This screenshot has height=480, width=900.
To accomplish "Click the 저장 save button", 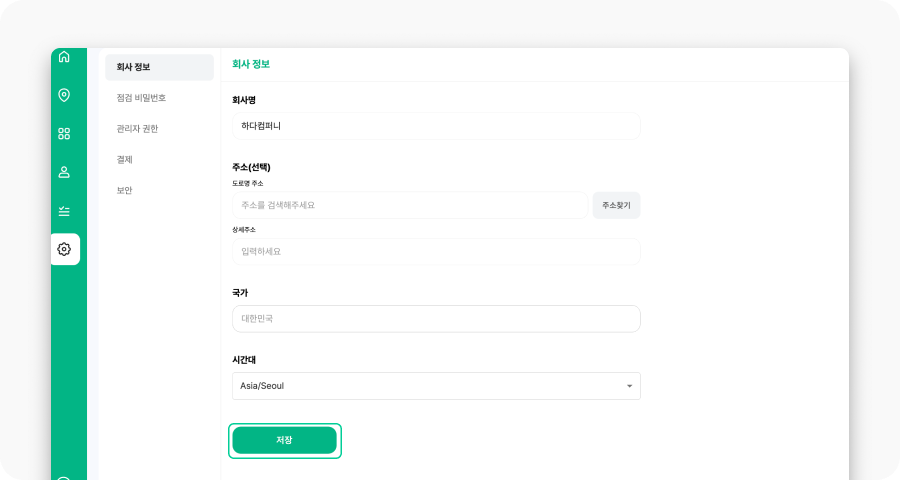I will (285, 440).
